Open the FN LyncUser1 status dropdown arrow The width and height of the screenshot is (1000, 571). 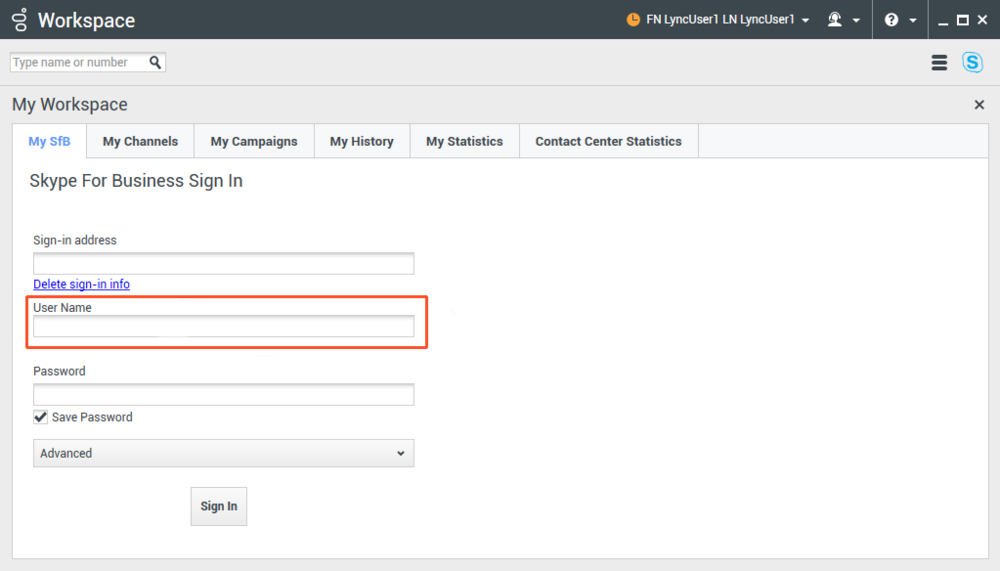805,20
